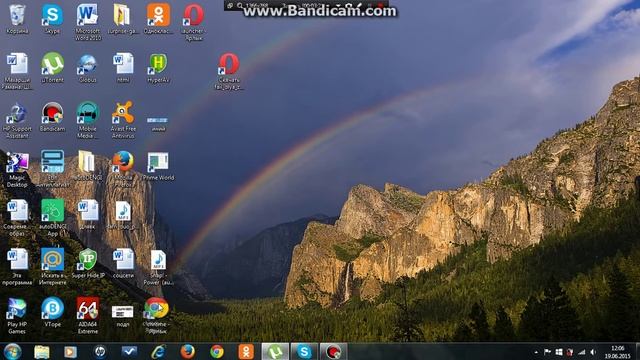Open the volume control in tray
Image resolution: width=640 pixels, height=360 pixels.
[593, 352]
